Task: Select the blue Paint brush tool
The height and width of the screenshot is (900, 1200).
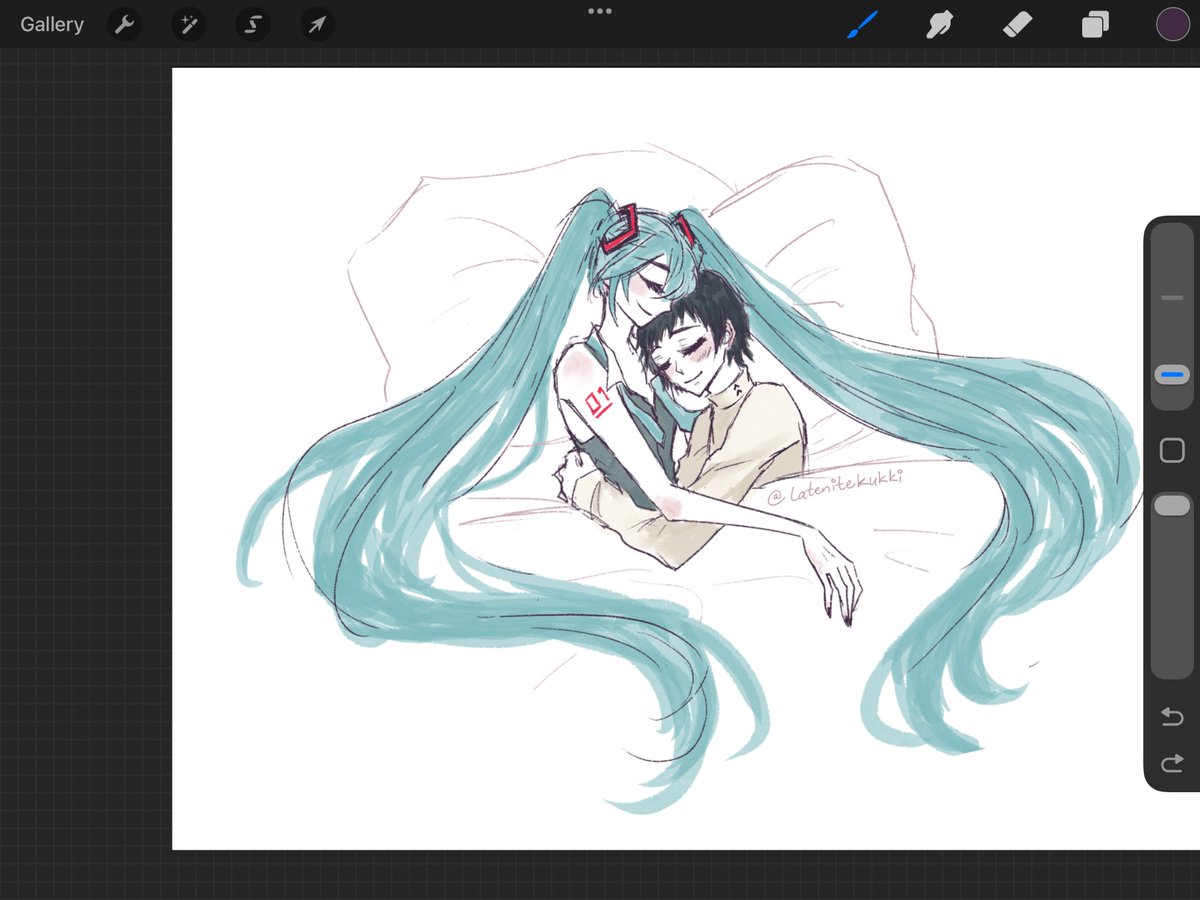Action: coord(862,25)
